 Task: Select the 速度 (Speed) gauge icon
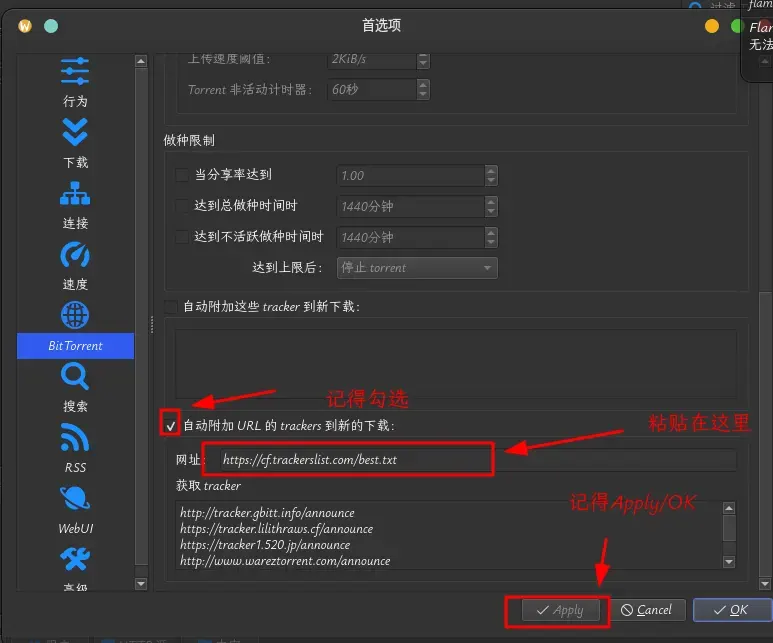pos(75,254)
